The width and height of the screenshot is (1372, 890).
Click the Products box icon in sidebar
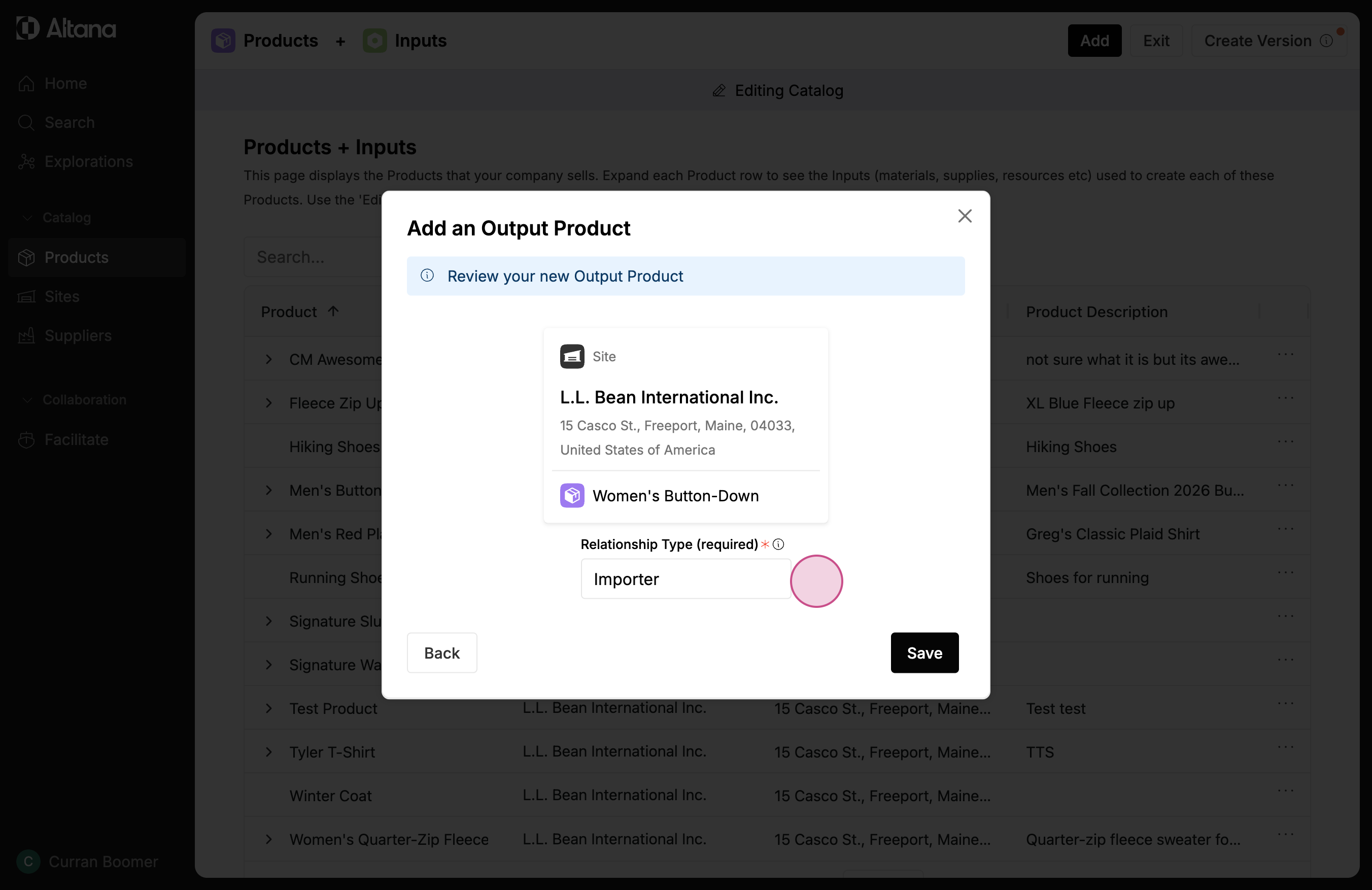pos(26,257)
